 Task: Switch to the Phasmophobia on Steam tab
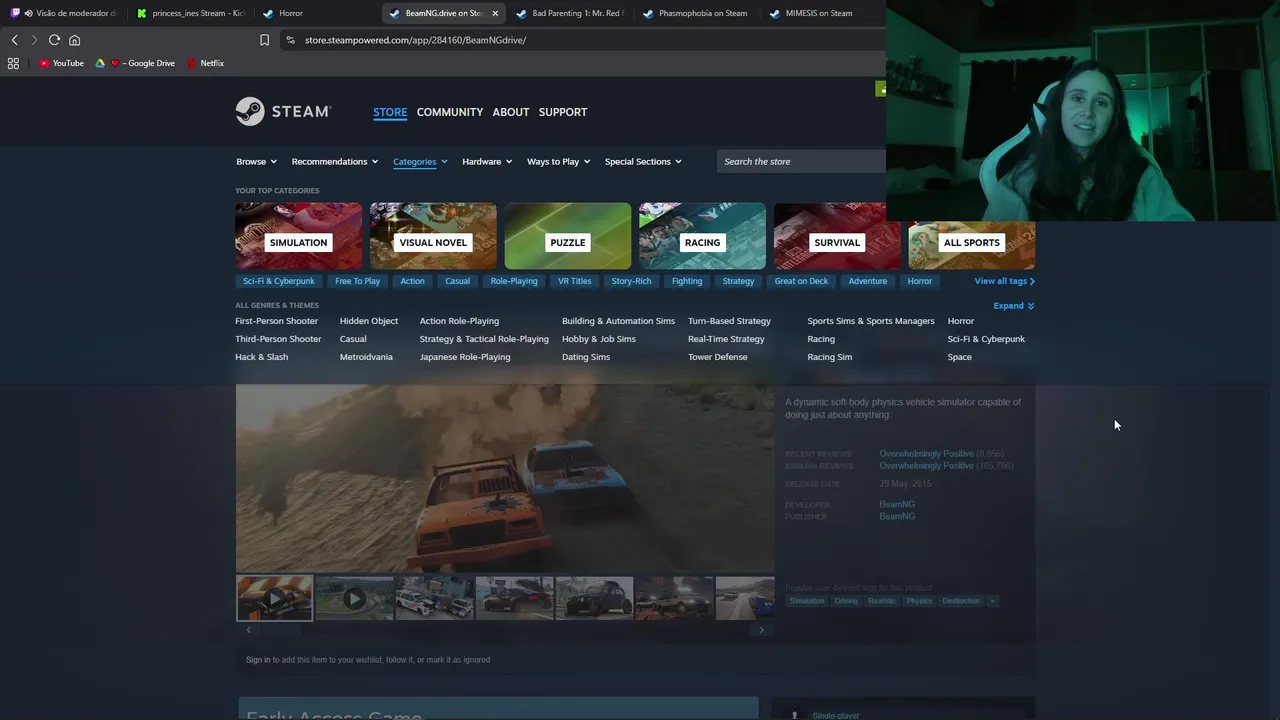click(697, 13)
